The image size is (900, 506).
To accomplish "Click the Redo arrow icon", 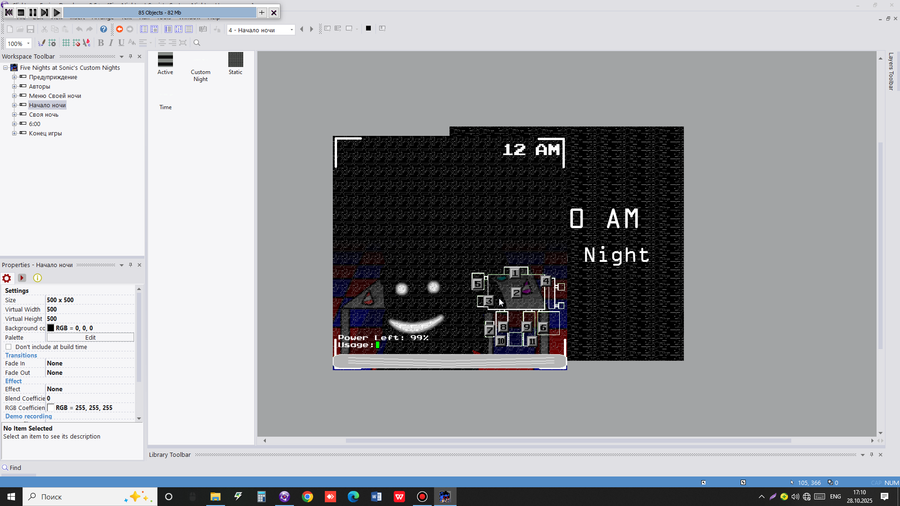I will (89, 29).
